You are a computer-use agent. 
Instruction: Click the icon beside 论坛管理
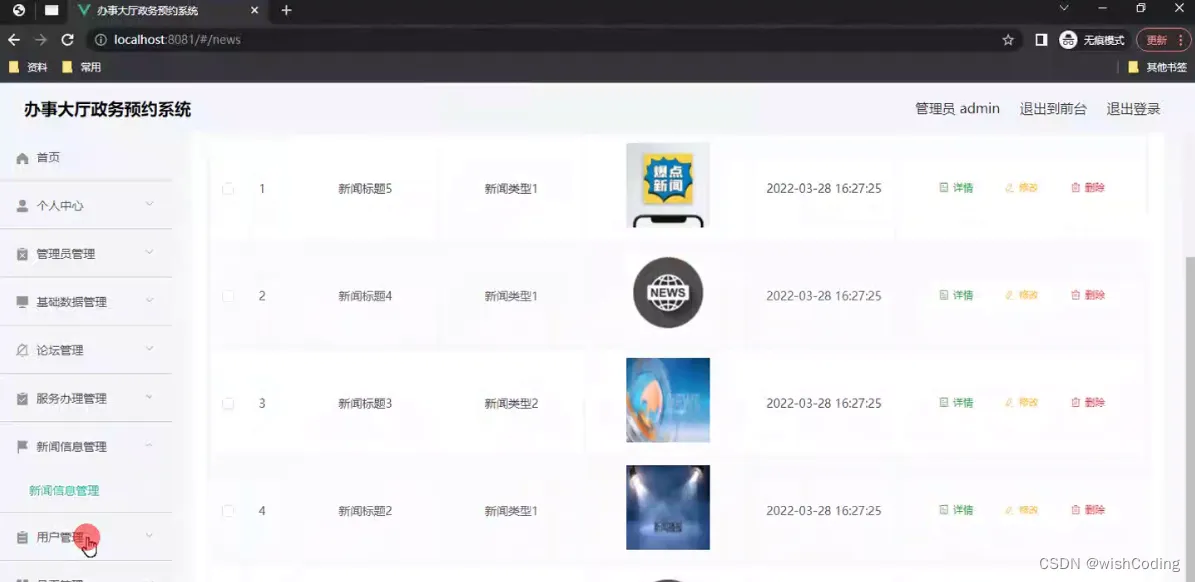(22, 350)
